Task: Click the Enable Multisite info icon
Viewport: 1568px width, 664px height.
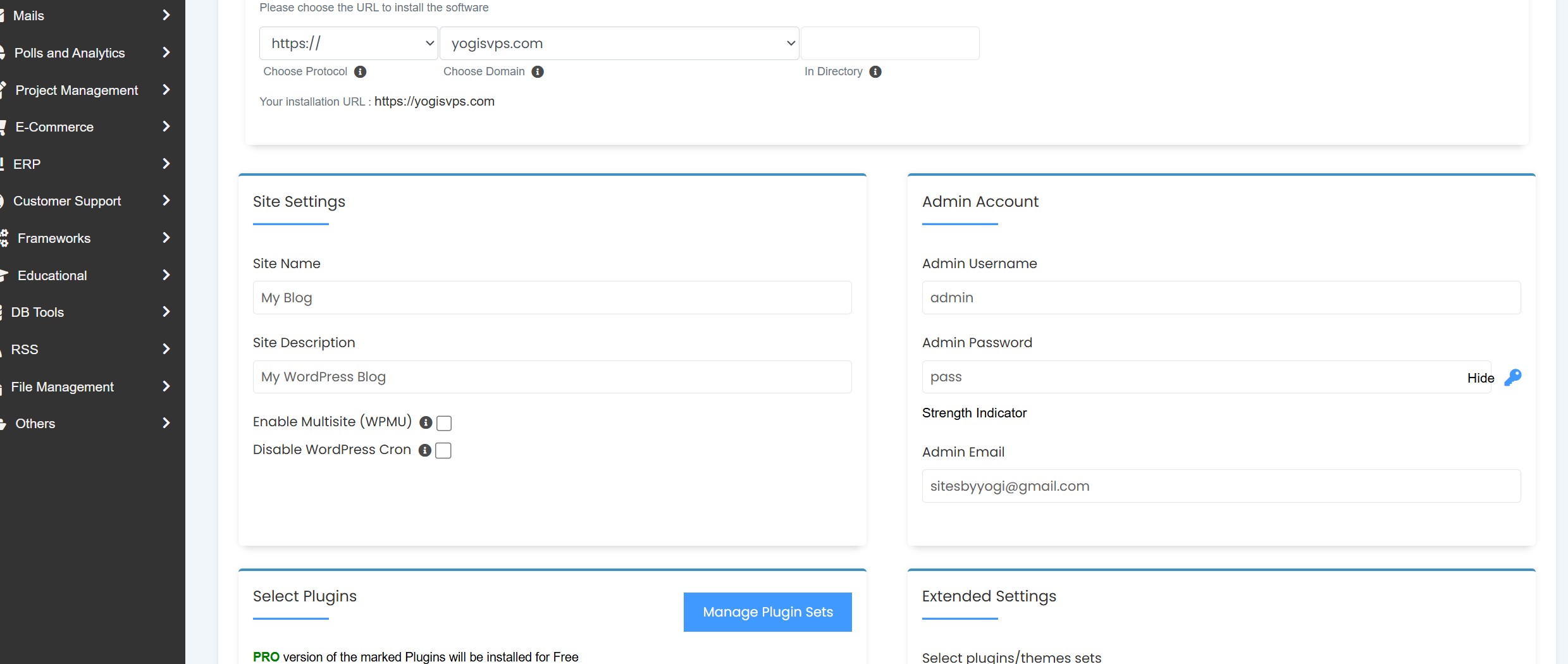Action: pyautogui.click(x=426, y=422)
